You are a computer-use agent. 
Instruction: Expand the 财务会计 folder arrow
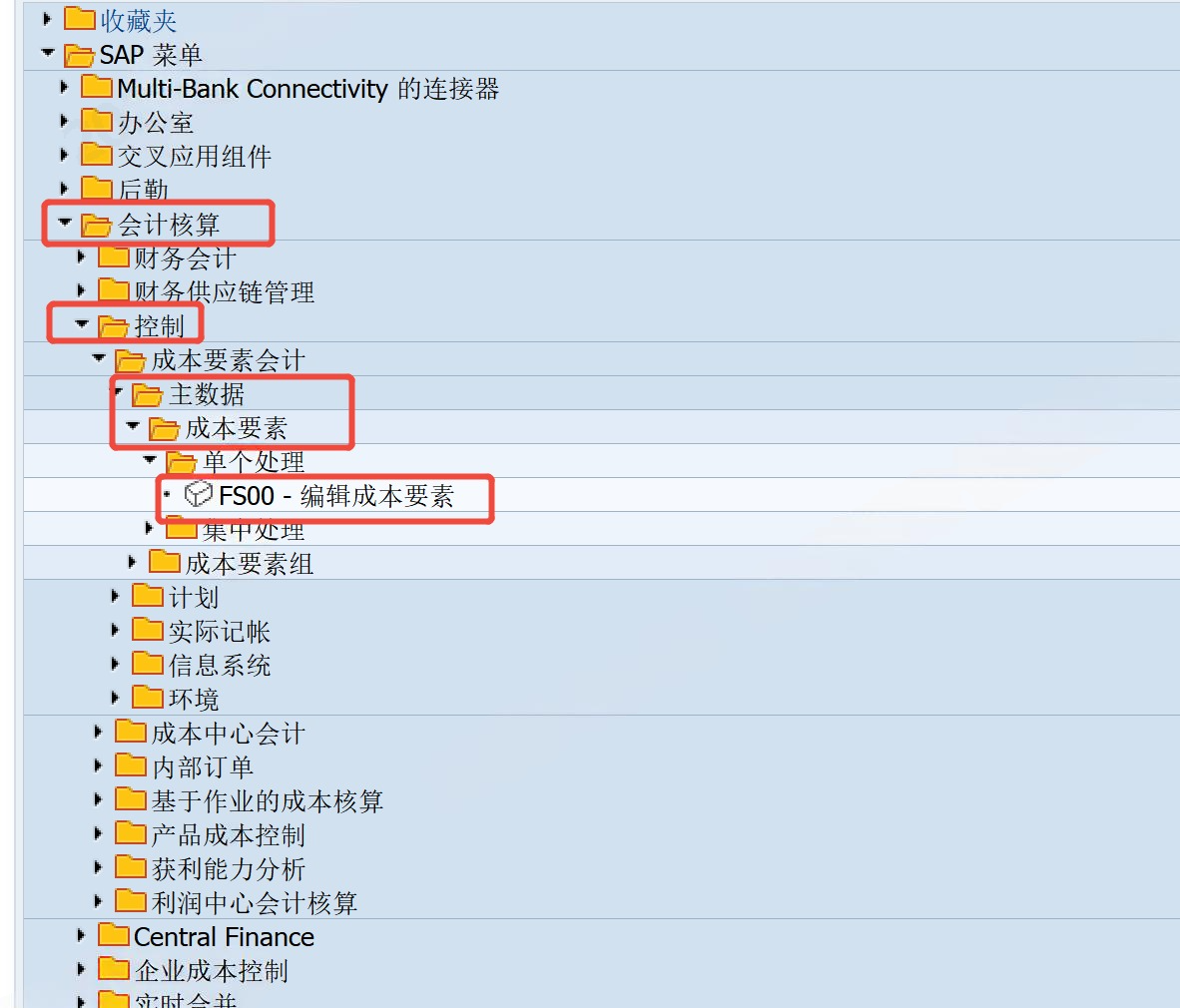tap(81, 256)
